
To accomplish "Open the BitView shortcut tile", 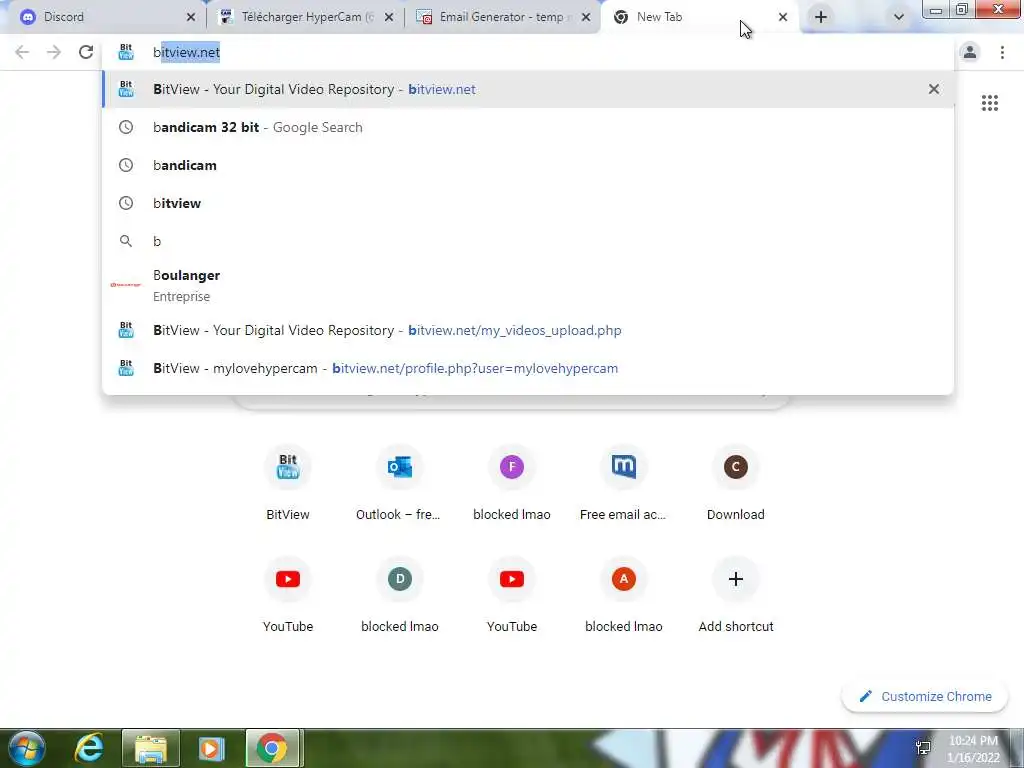I will [288, 482].
